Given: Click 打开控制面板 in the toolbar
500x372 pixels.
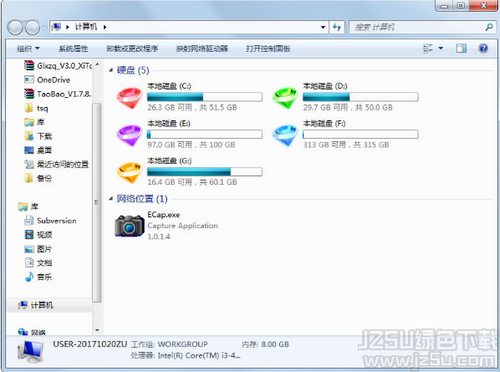Looking at the screenshot, I should point(268,49).
